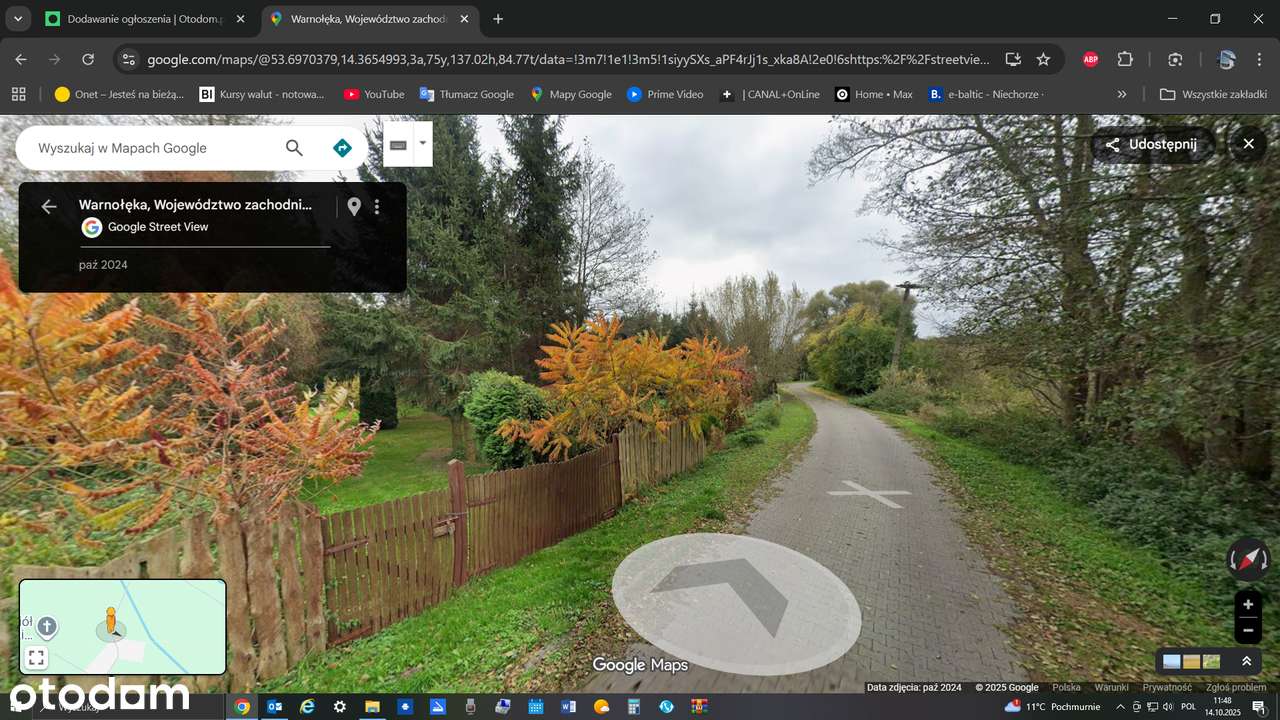This screenshot has width=1280, height=720.
Task: Open the Wszystkie zakładki folder
Action: click(x=1213, y=94)
